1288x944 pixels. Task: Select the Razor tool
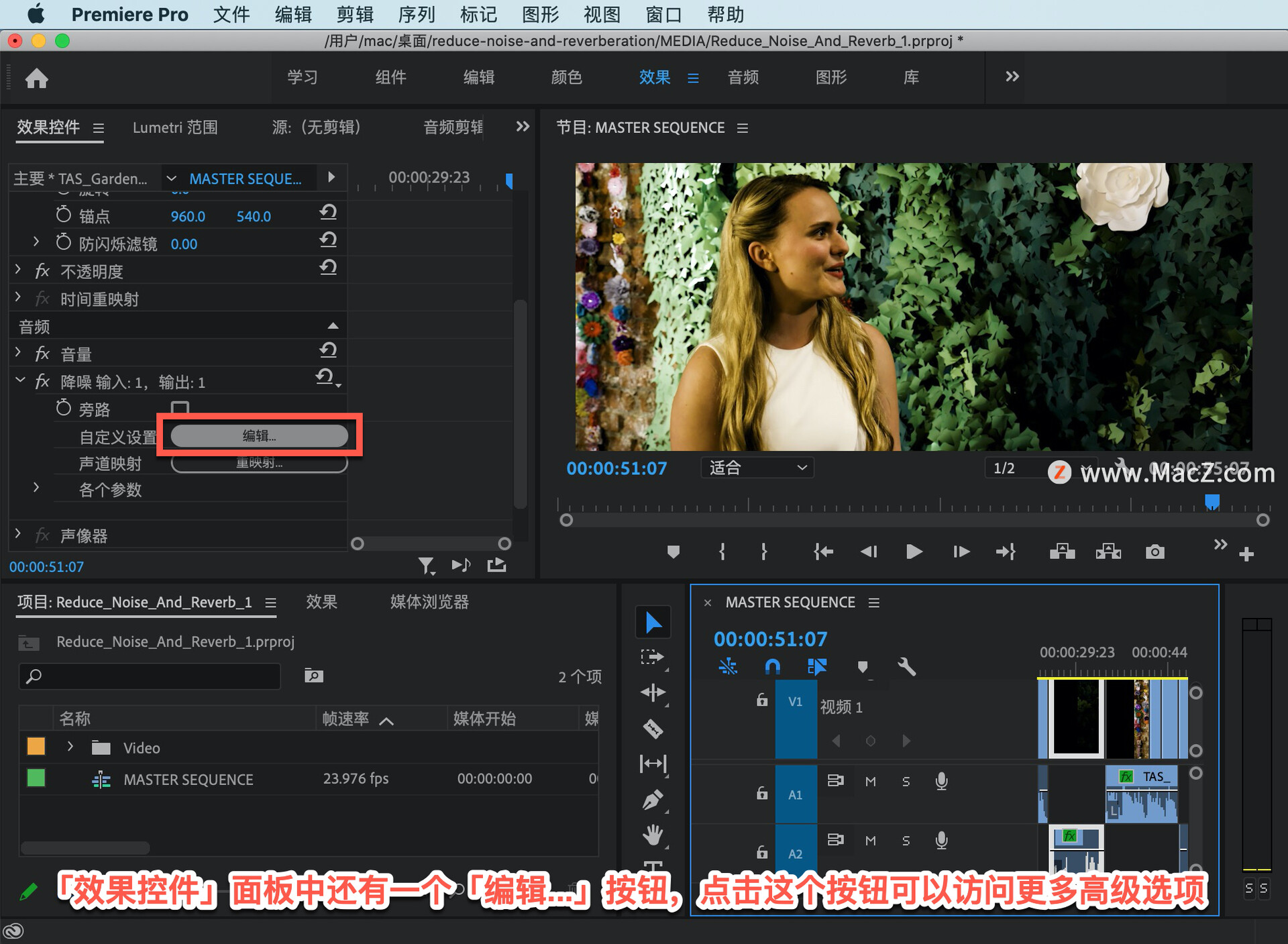(653, 729)
